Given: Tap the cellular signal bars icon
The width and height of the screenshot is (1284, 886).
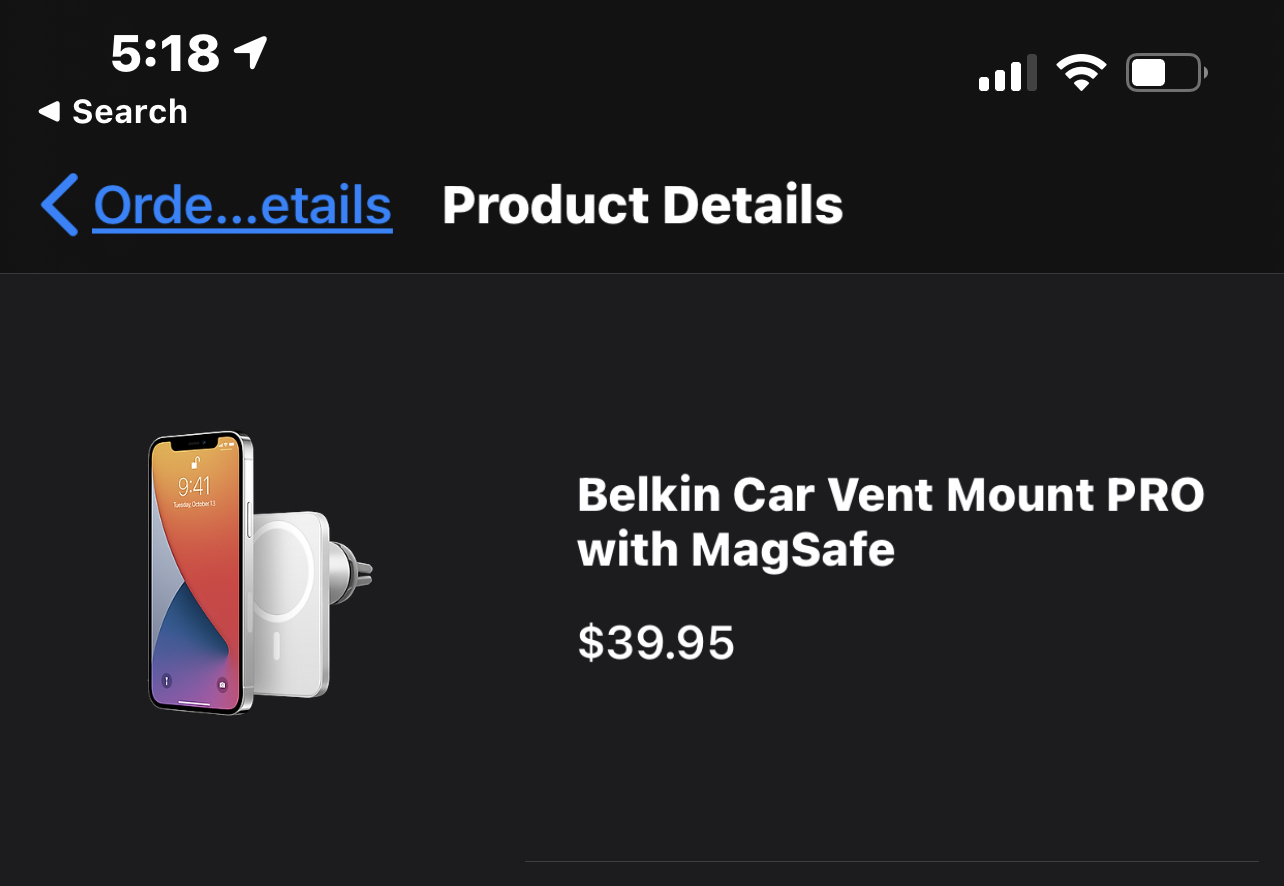Looking at the screenshot, I should point(1006,75).
